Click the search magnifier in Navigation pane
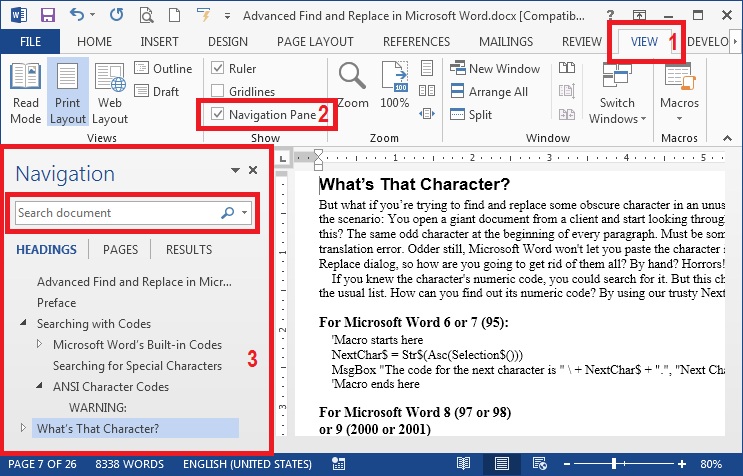Image resolution: width=743 pixels, height=476 pixels. click(227, 213)
